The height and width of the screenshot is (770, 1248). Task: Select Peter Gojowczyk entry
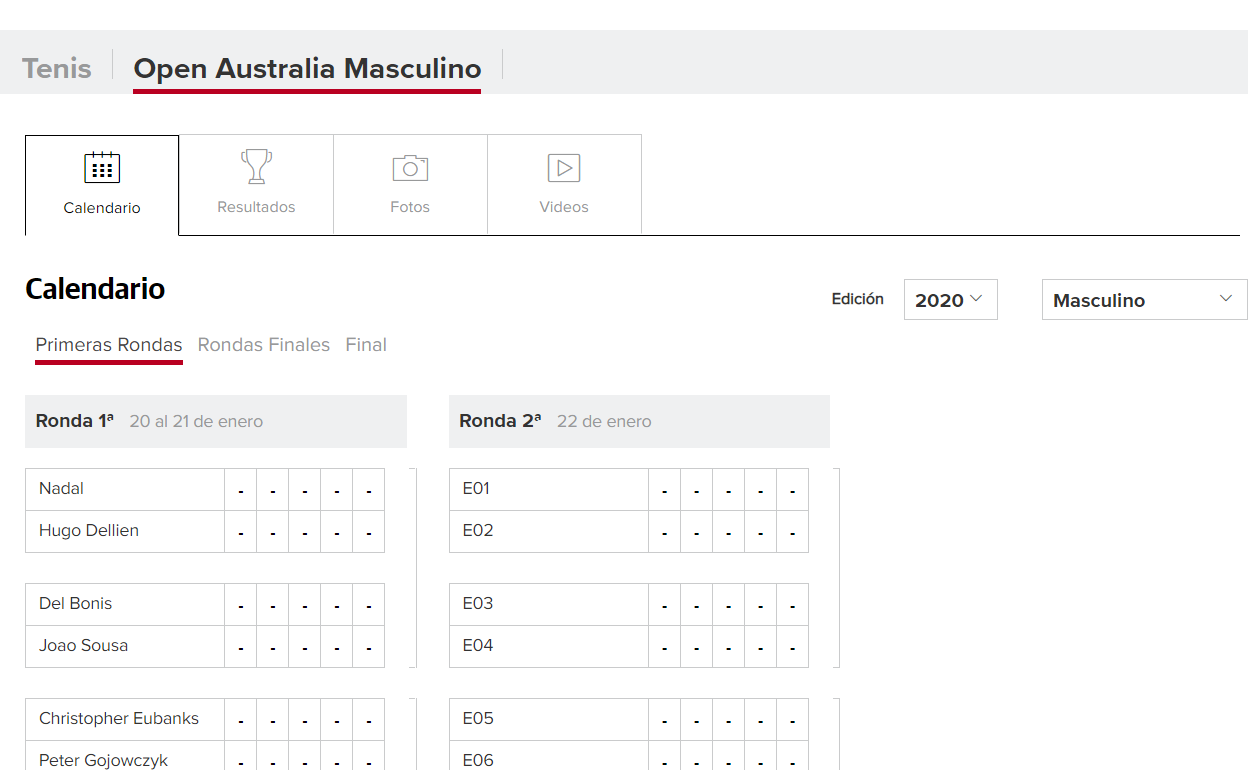click(x=104, y=759)
